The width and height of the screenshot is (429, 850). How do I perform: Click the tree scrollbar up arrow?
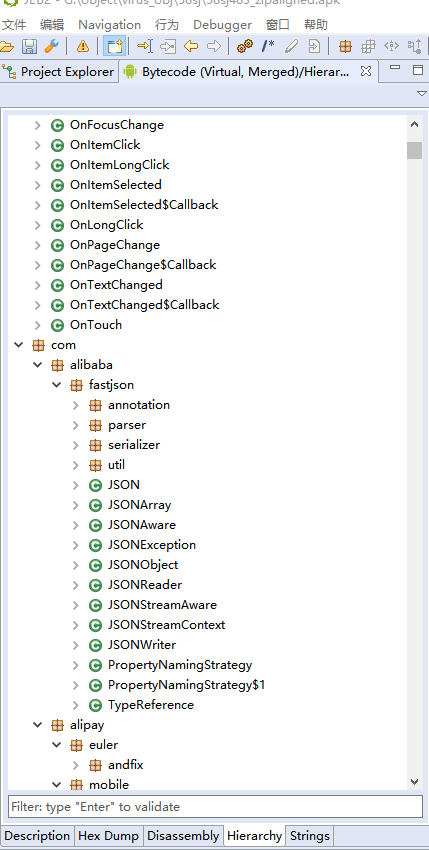click(414, 124)
